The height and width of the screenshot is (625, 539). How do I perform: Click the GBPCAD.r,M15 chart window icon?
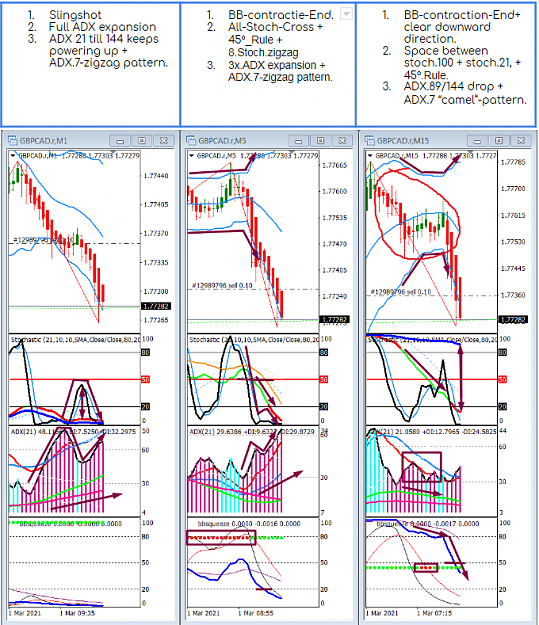point(370,140)
